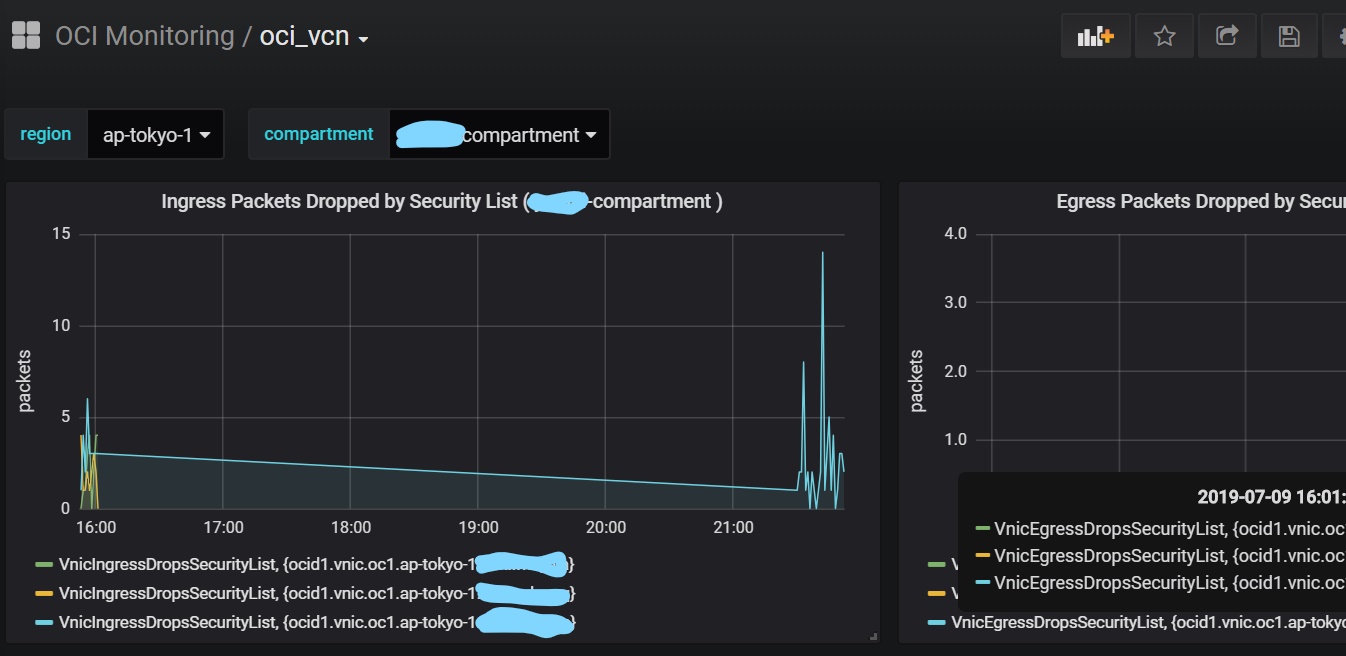Click the packets label on Ingress y-axis
This screenshot has height=656, width=1346.
[25, 380]
